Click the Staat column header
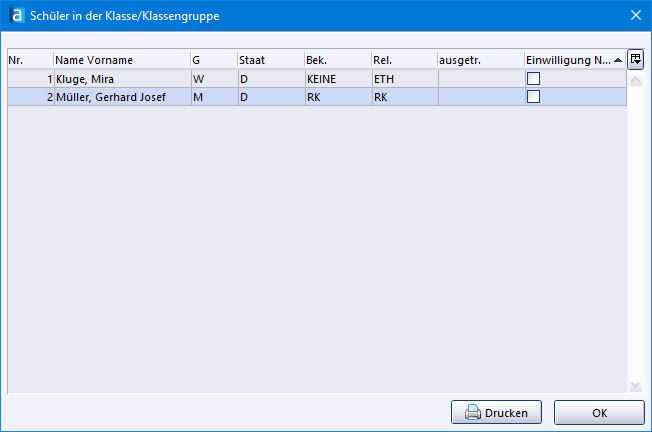The height and width of the screenshot is (432, 652). click(269, 60)
